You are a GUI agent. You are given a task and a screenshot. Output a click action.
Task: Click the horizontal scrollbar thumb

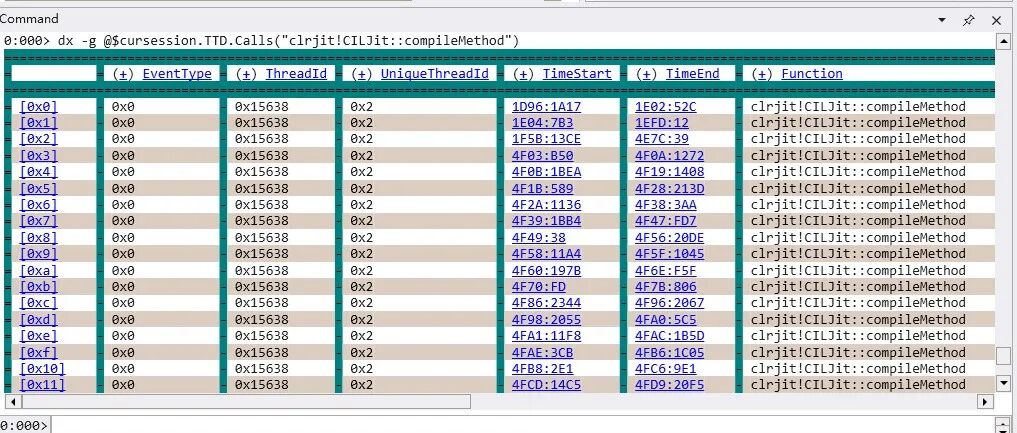244,401
